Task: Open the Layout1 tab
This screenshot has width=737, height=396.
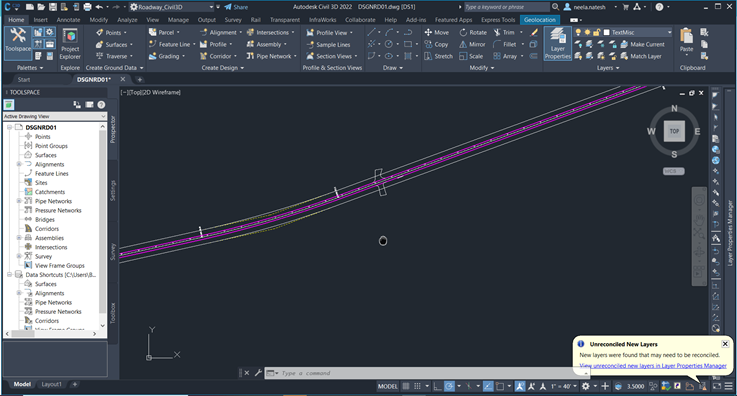Action: [x=51, y=384]
